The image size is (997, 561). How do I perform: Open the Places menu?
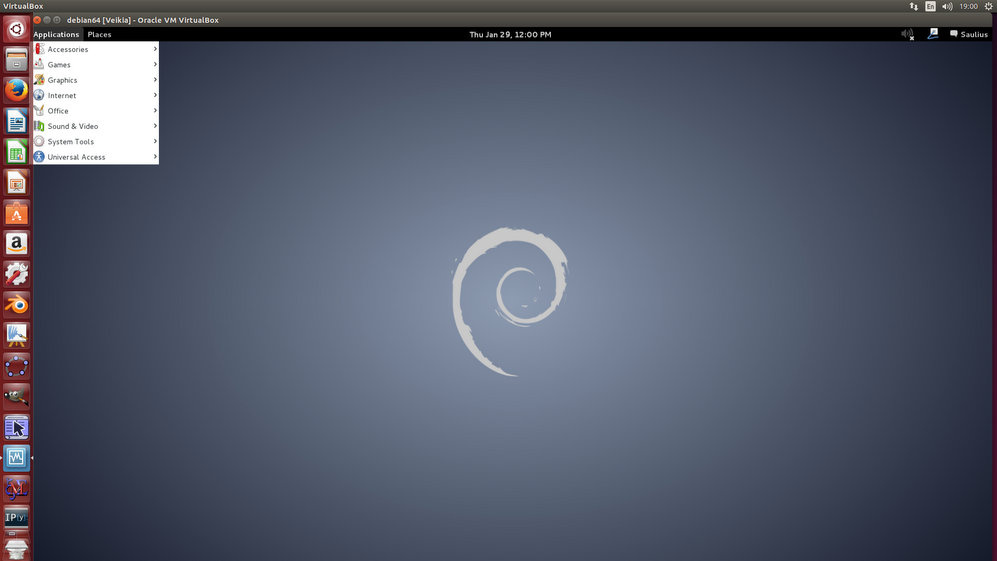coord(99,34)
